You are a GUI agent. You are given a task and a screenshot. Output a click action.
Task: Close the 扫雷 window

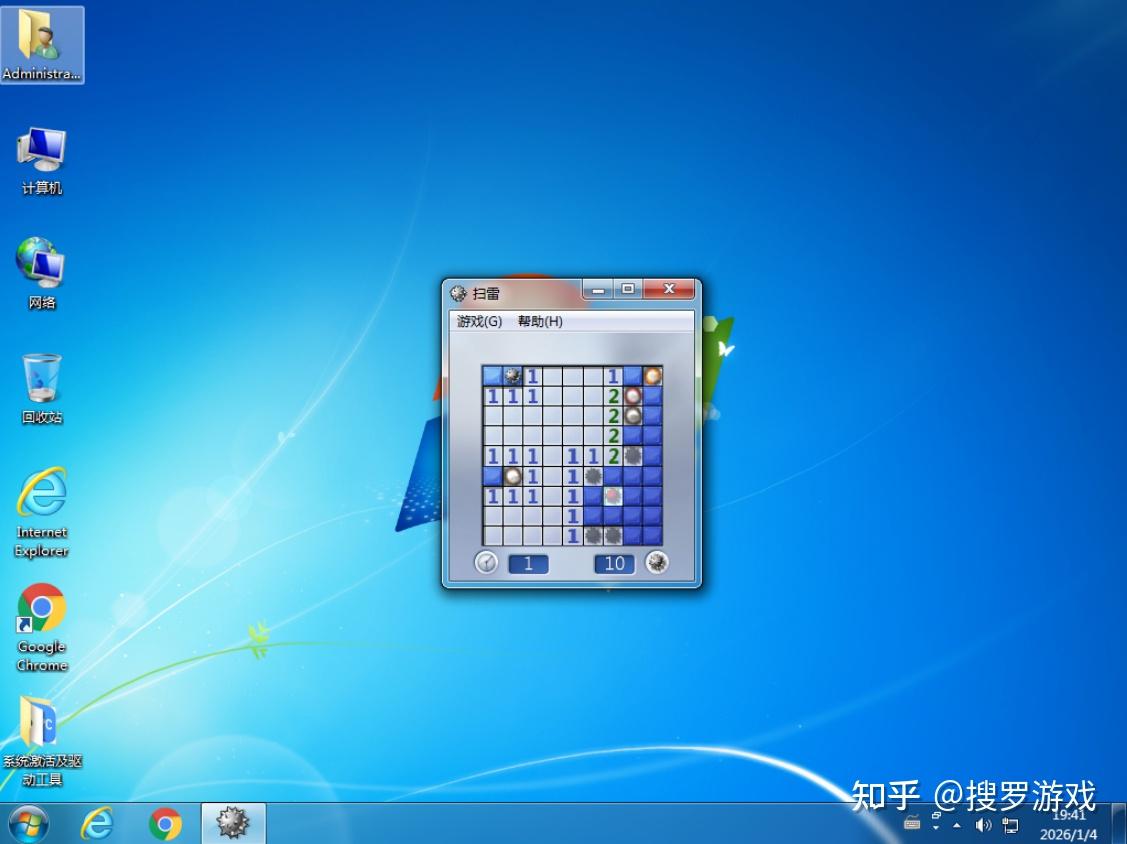tap(669, 289)
